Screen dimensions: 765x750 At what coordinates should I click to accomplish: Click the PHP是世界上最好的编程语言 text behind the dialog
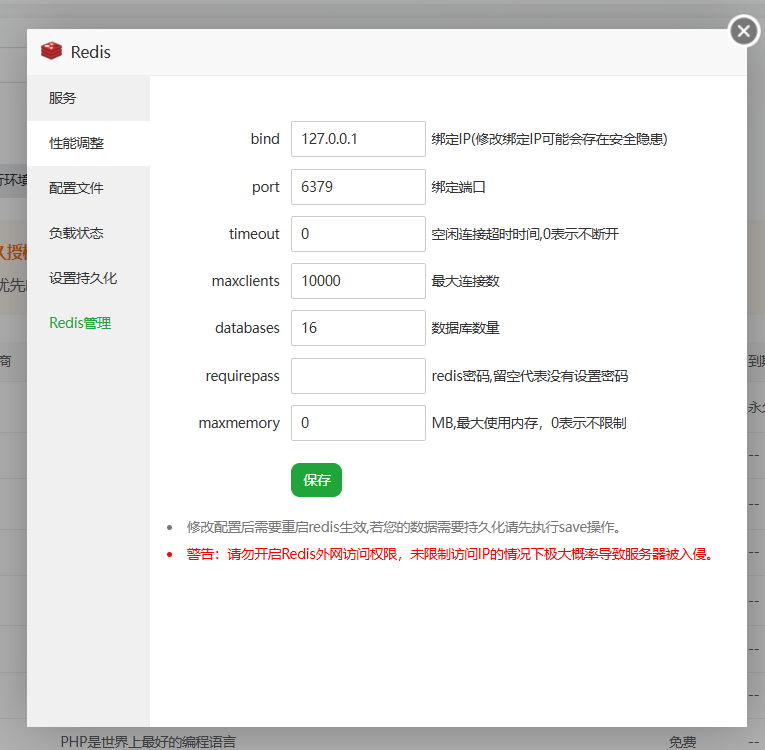[148, 741]
